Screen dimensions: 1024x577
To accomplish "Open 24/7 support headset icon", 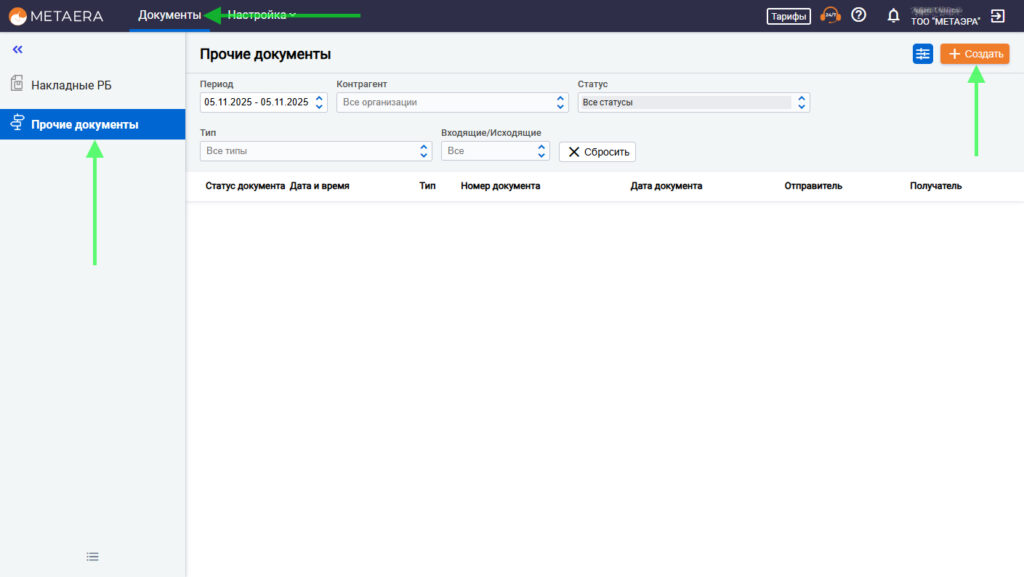I will coord(830,15).
